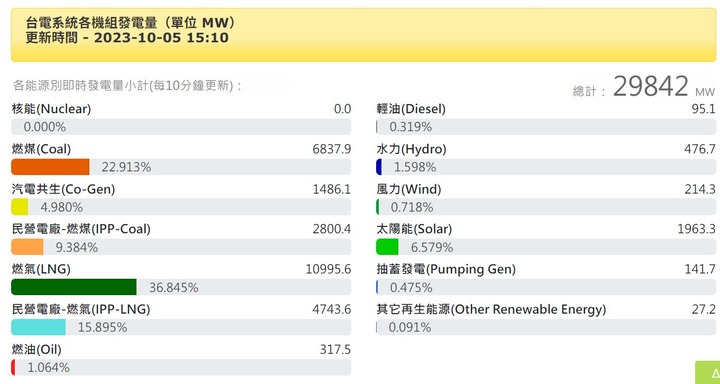
Task: Click the green button at bottom-right corner
Action: coord(708,373)
